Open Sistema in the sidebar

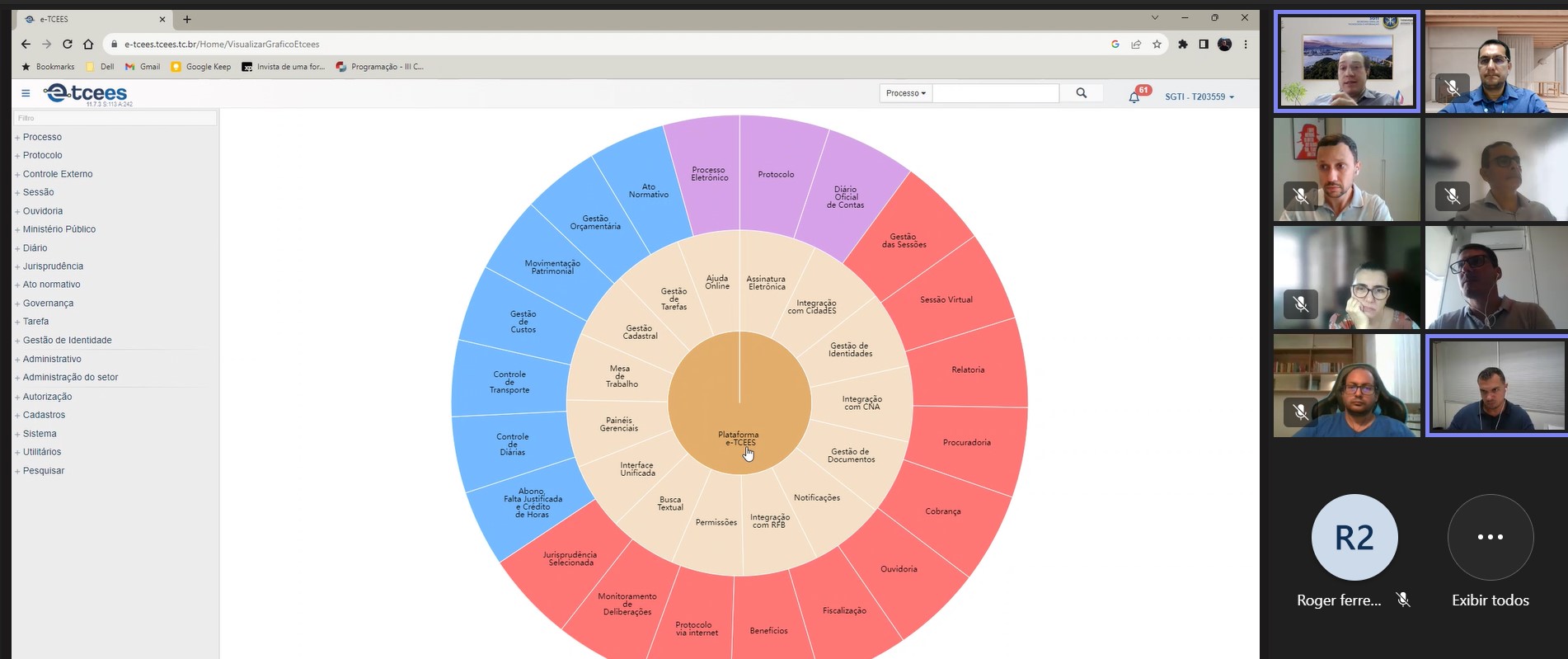point(40,434)
